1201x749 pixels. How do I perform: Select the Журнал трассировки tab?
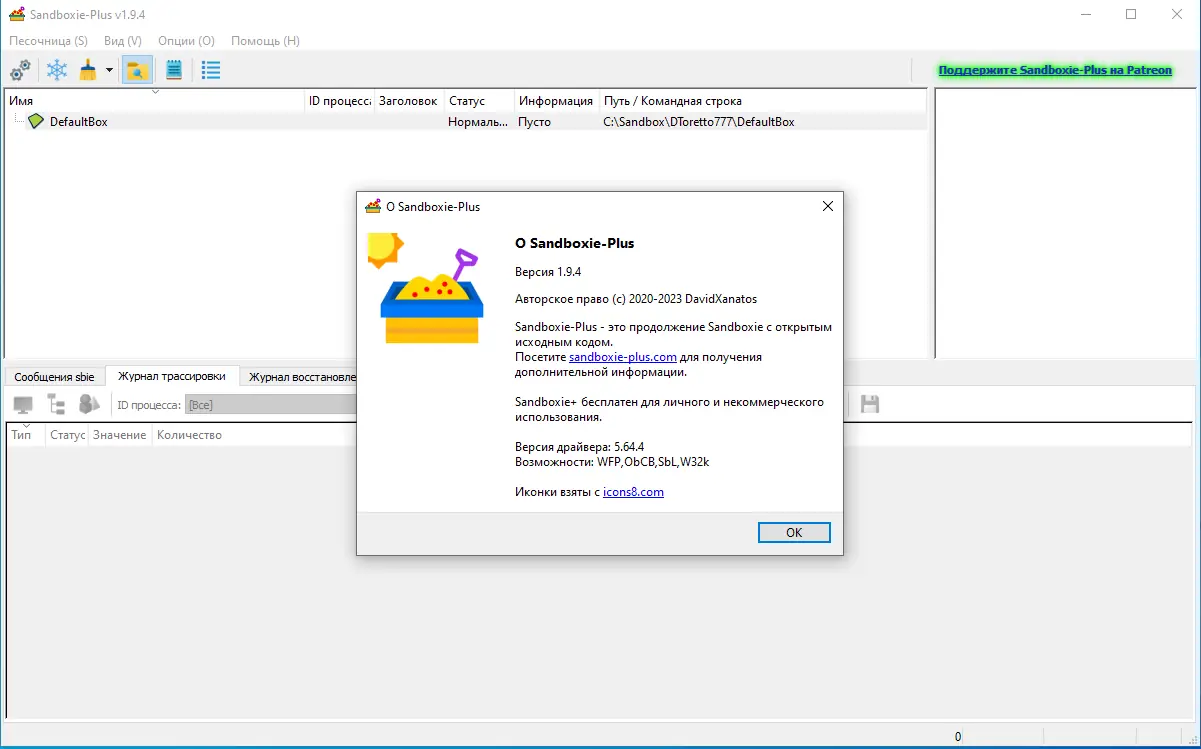point(172,376)
